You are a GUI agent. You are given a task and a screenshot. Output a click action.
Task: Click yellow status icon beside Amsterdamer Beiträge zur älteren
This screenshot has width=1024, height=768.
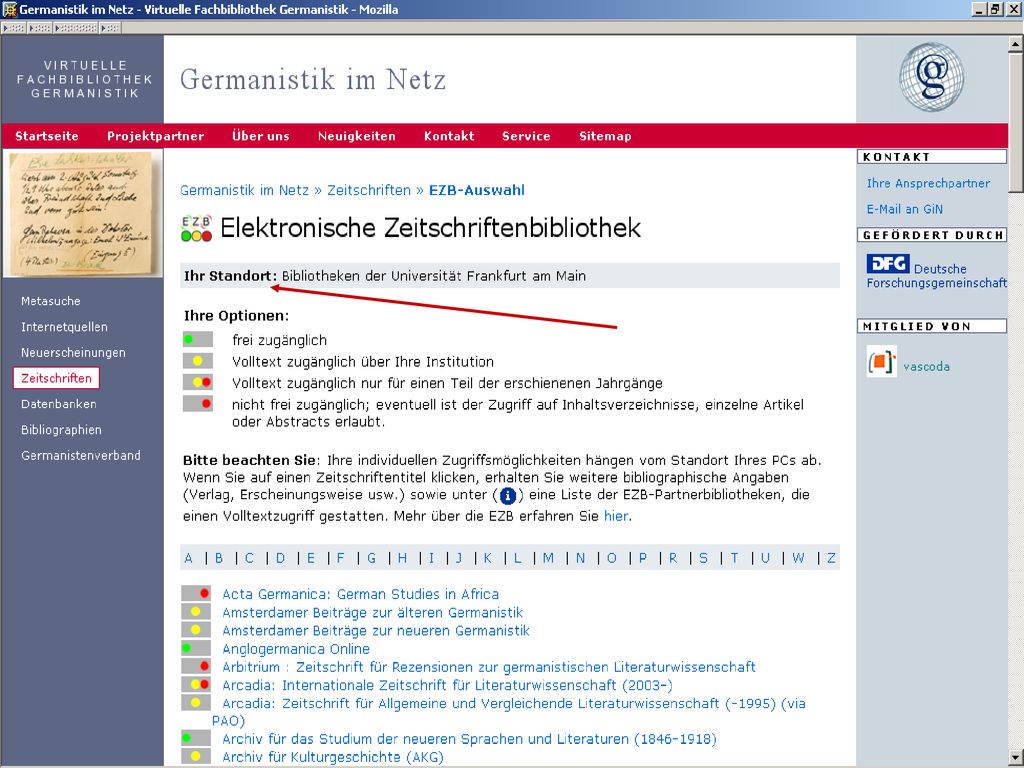click(196, 612)
